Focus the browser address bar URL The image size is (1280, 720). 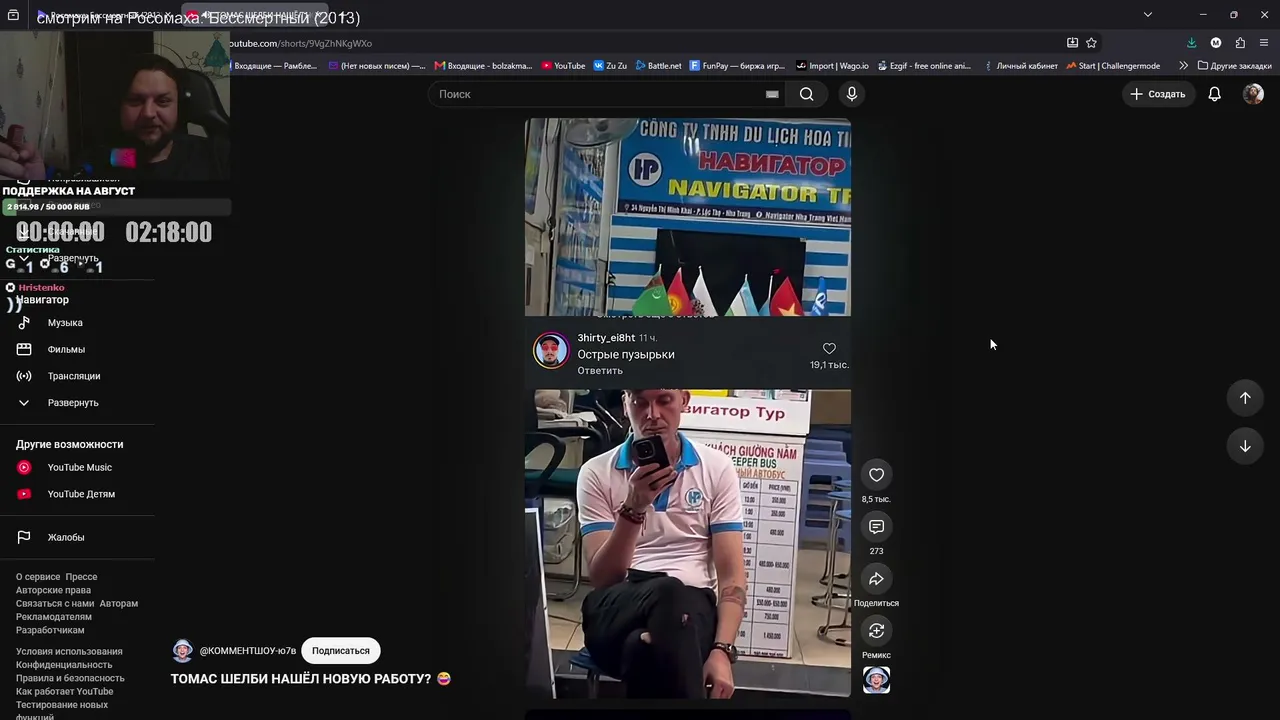pos(640,43)
